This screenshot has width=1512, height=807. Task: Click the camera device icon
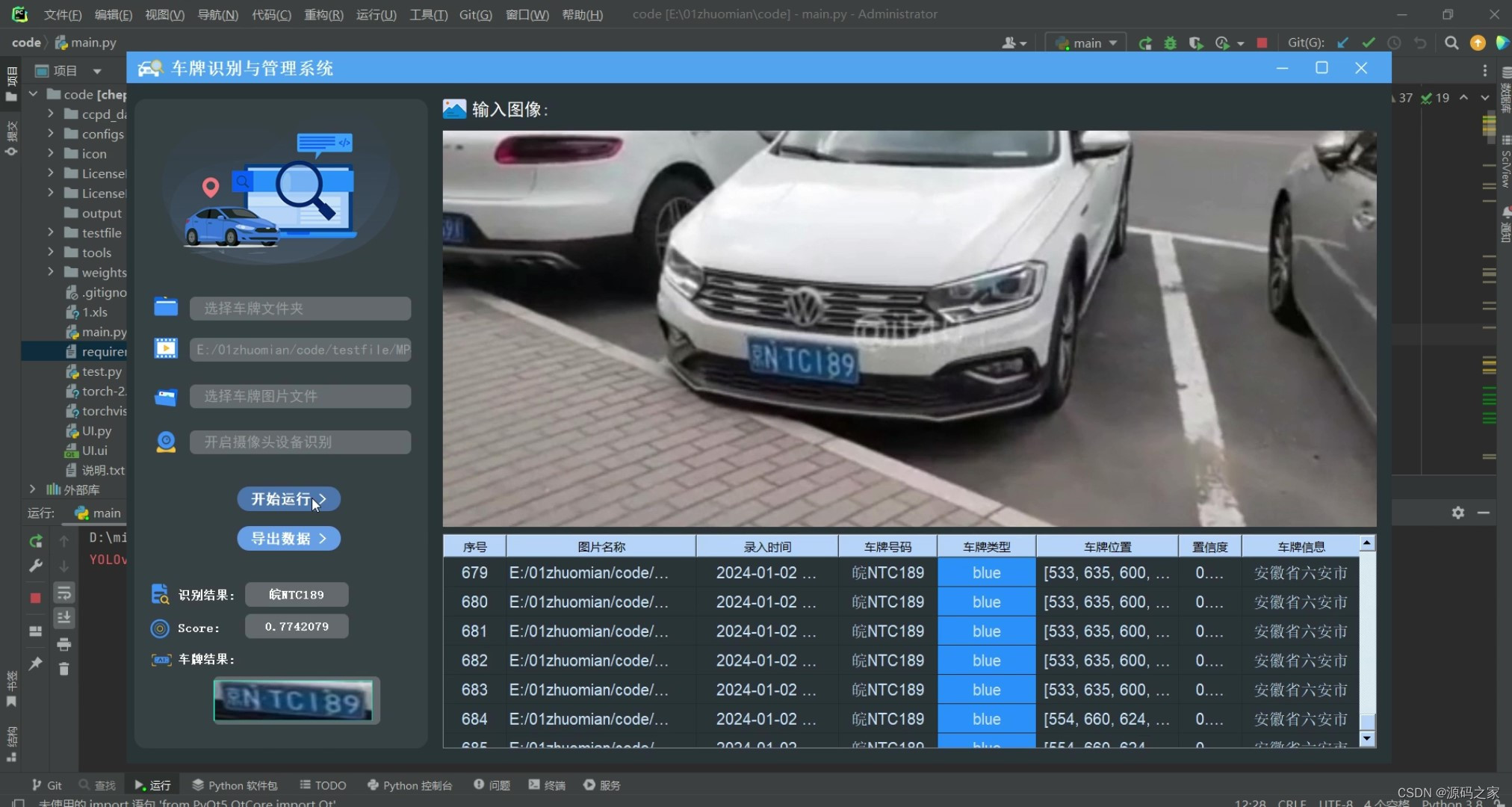click(x=166, y=442)
